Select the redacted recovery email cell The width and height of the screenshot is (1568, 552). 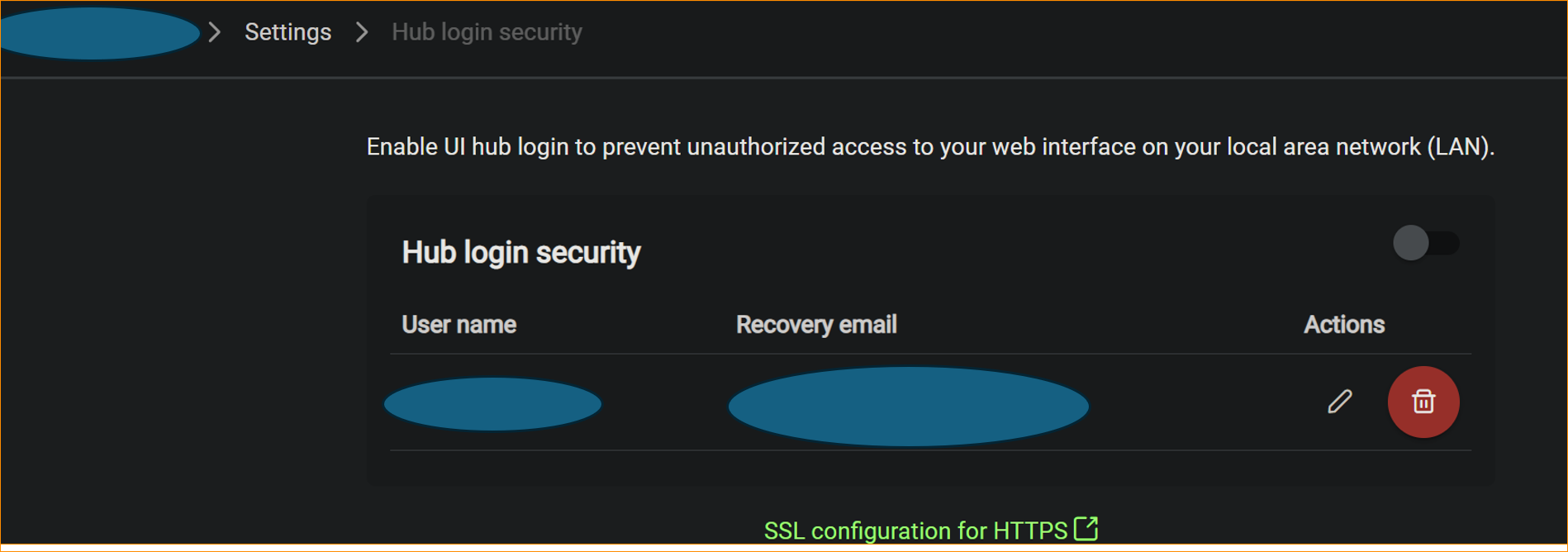tap(908, 407)
